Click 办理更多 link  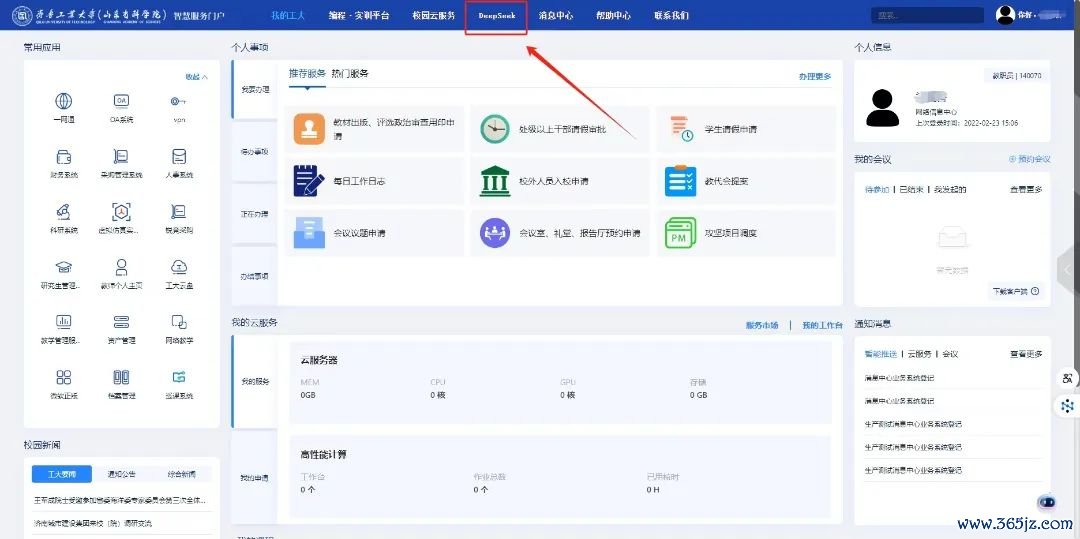tap(815, 76)
